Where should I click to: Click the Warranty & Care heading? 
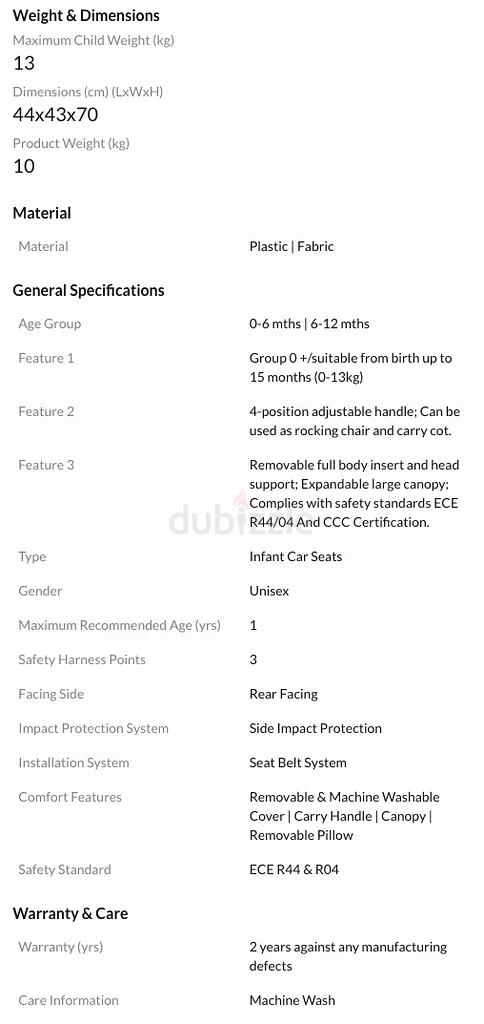[x=70, y=913]
